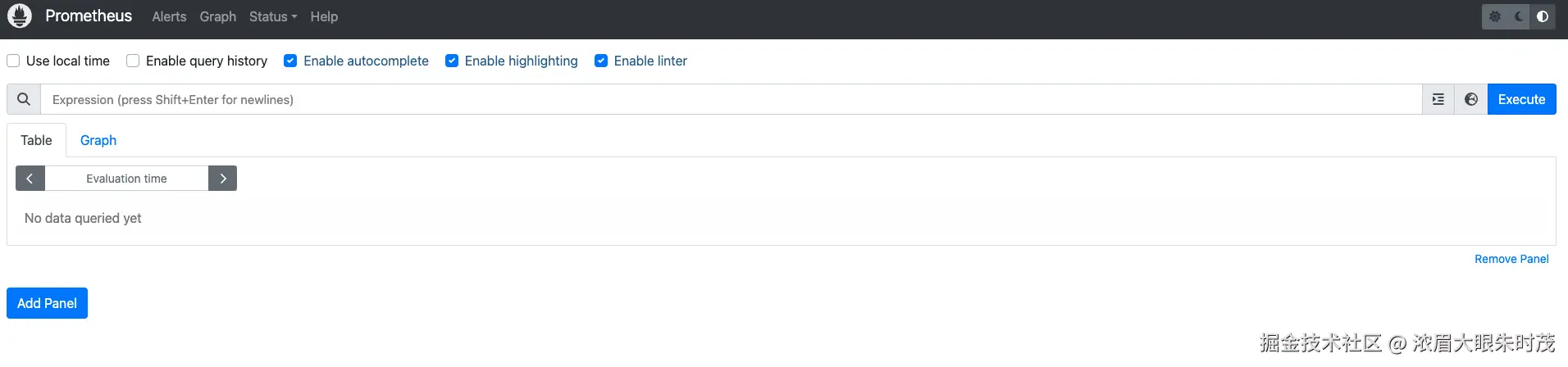This screenshot has width=1568, height=367.
Task: Focus the Expression input field
Action: click(x=730, y=99)
